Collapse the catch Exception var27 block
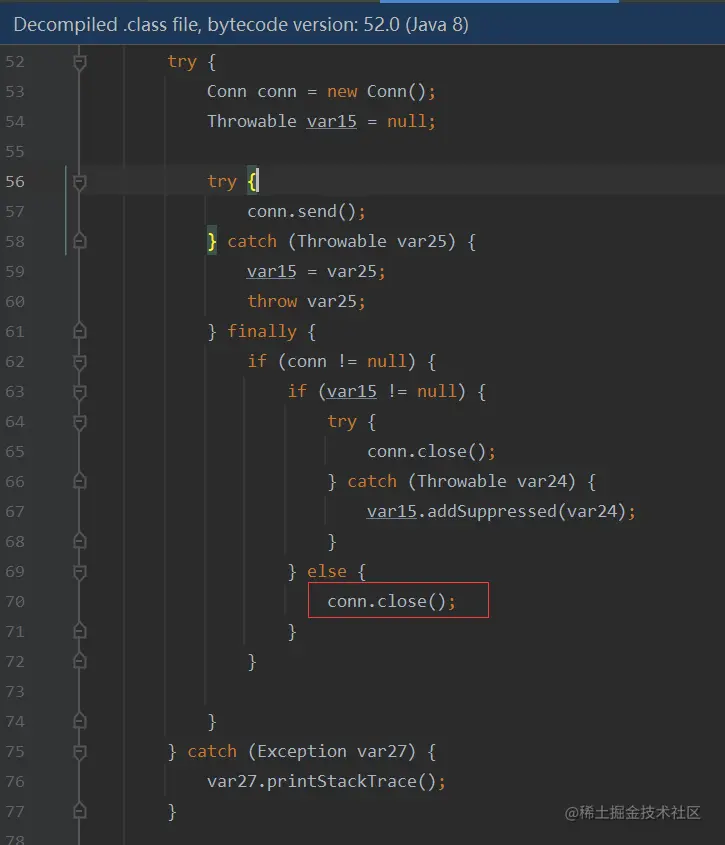Screen dimensions: 725x845 tap(79, 752)
